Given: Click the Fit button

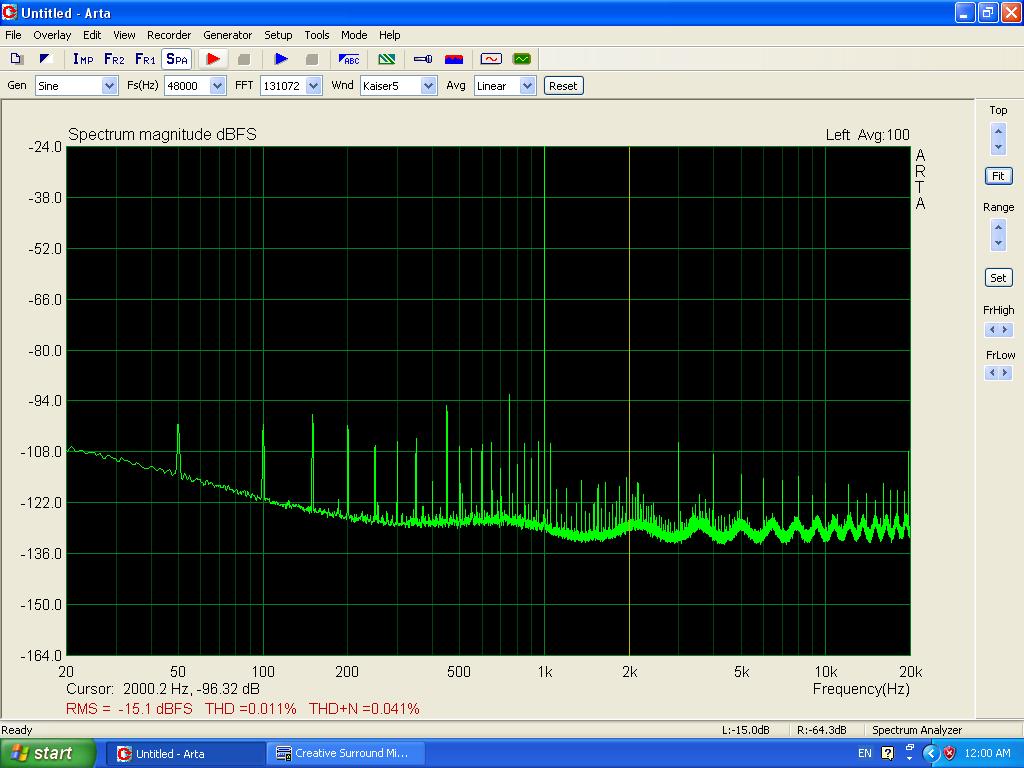Looking at the screenshot, I should click(x=999, y=176).
